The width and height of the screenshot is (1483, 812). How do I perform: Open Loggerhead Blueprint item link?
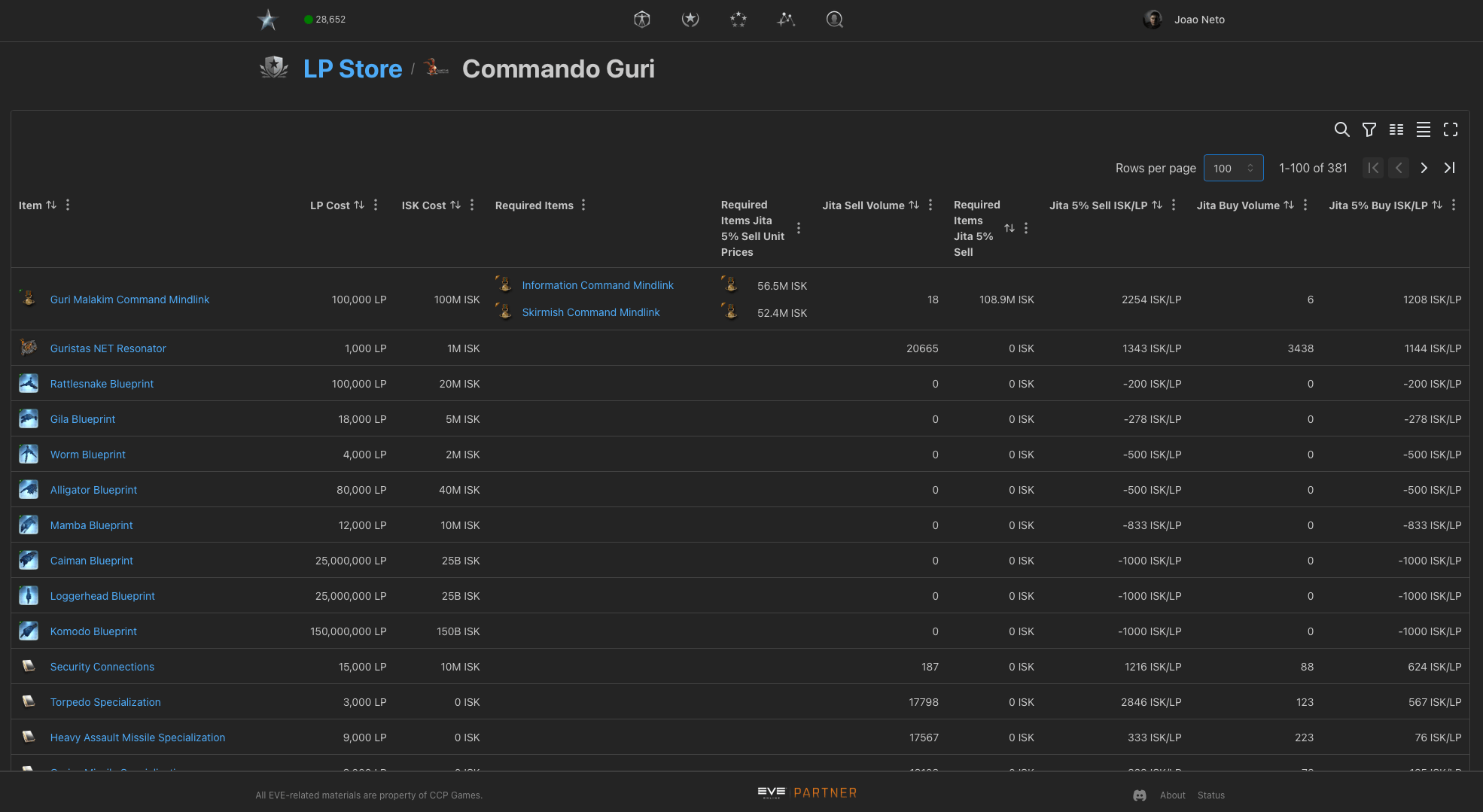102,596
